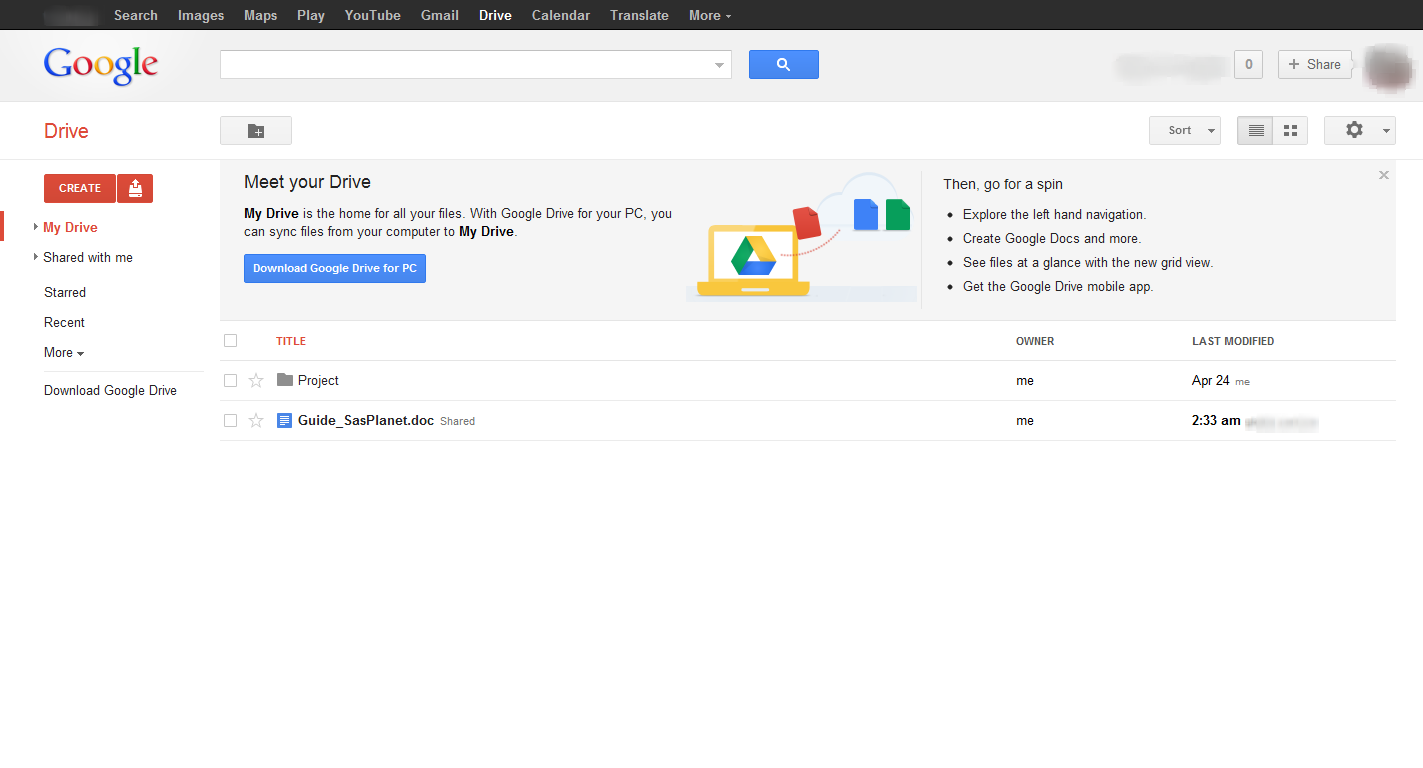Click owner 'me' in Project row
The image size is (1423, 768).
point(1025,380)
